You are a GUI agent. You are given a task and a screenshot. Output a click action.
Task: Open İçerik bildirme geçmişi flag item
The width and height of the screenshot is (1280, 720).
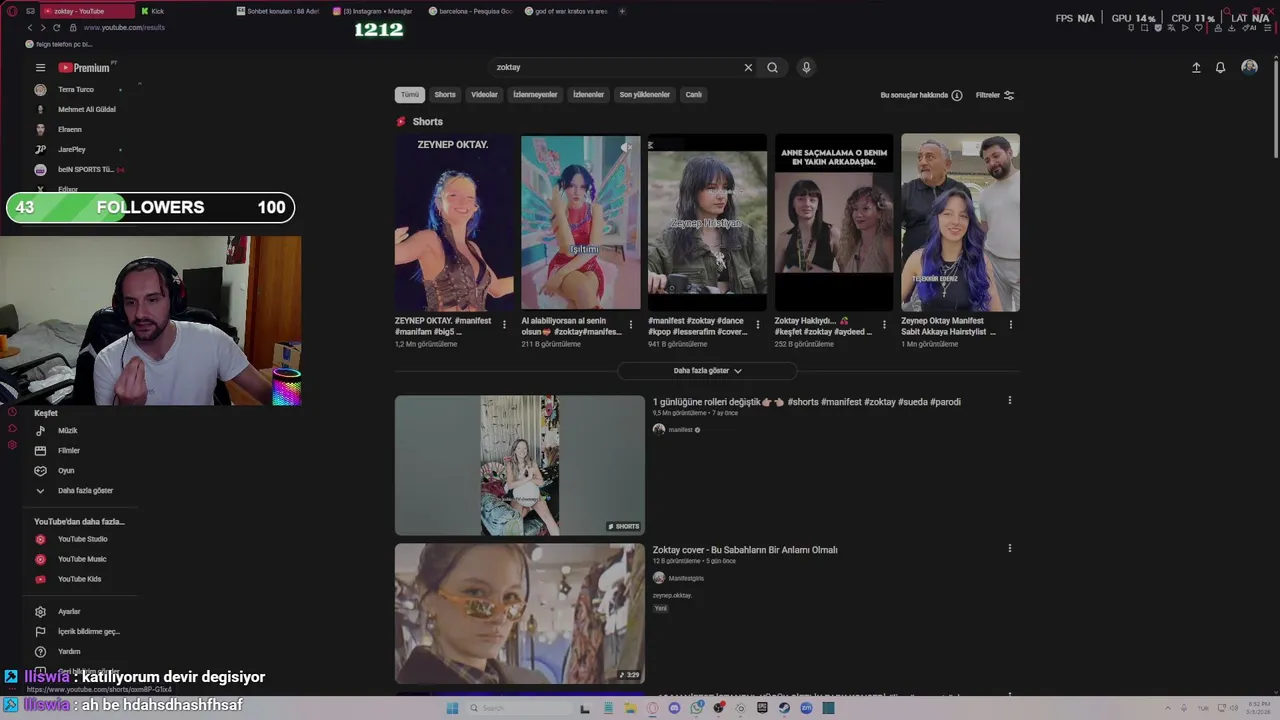(x=88, y=632)
